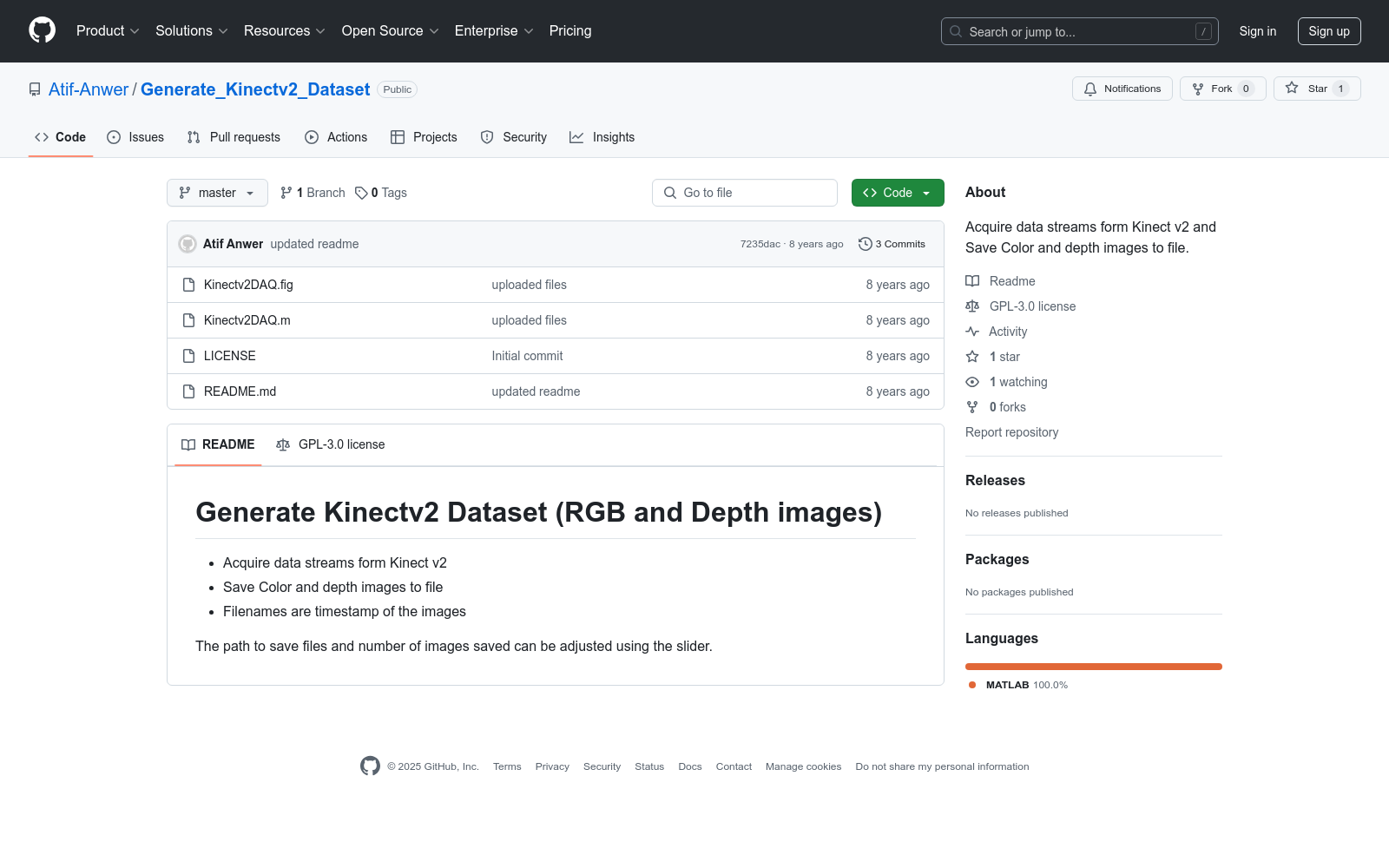Viewport: 1389px width, 868px height.
Task: Click the Kinectv2DAQ.m file icon
Action: pyautogui.click(x=188, y=320)
